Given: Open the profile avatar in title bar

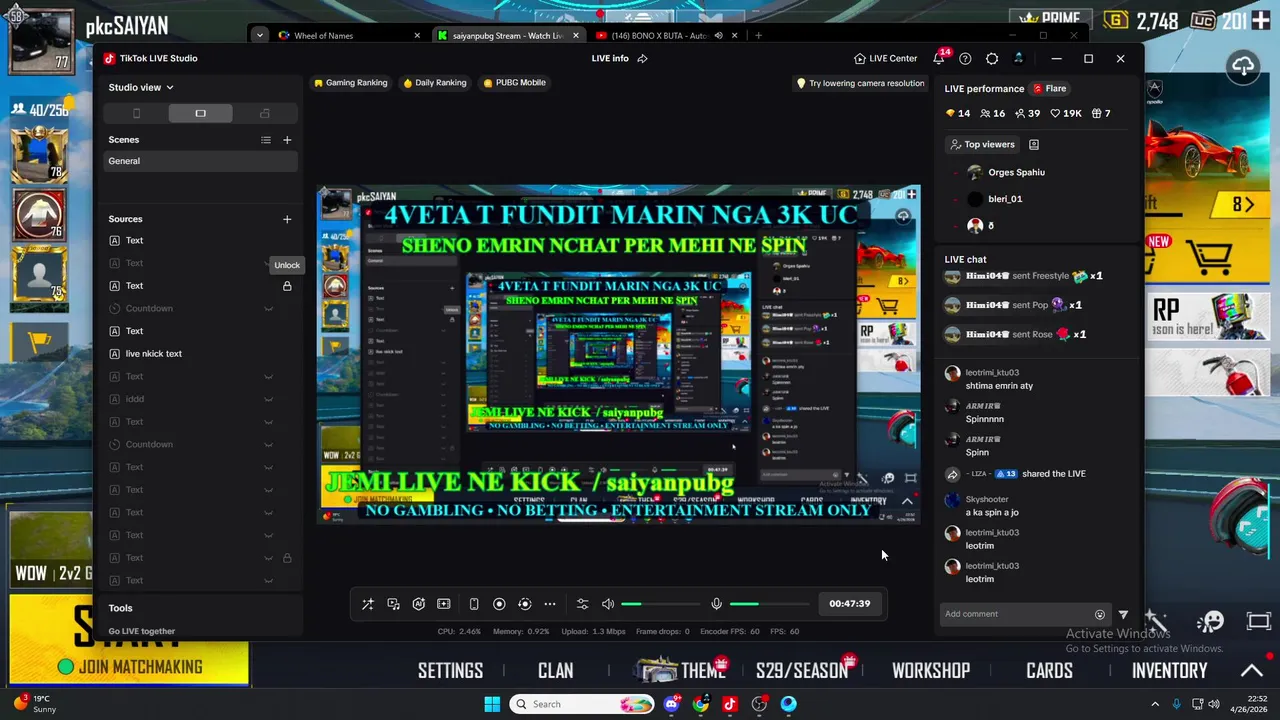Looking at the screenshot, I should (1018, 58).
